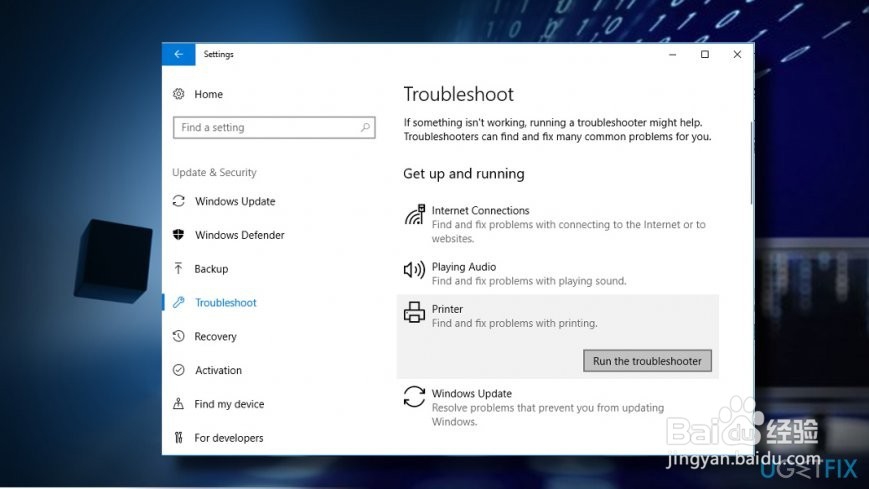Click the Playing Audio speaker icon
This screenshot has height=489, width=869.
pos(414,270)
